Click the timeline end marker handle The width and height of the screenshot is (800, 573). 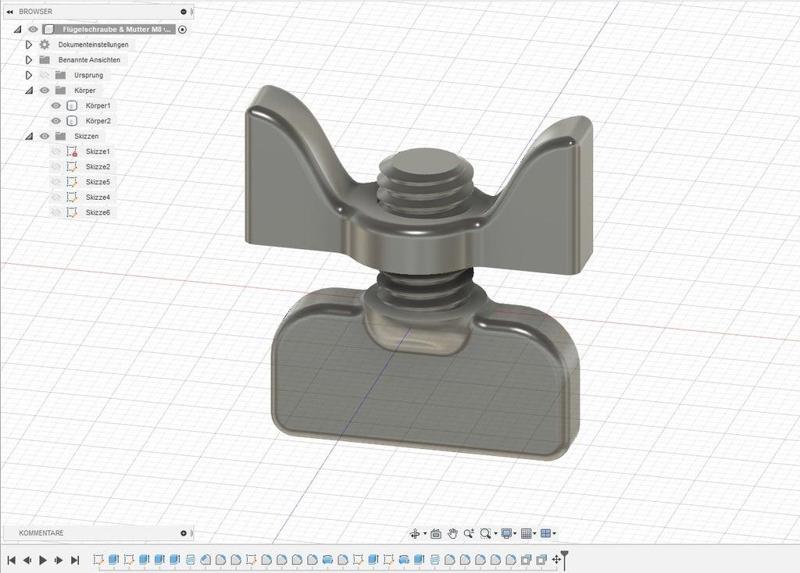[564, 559]
